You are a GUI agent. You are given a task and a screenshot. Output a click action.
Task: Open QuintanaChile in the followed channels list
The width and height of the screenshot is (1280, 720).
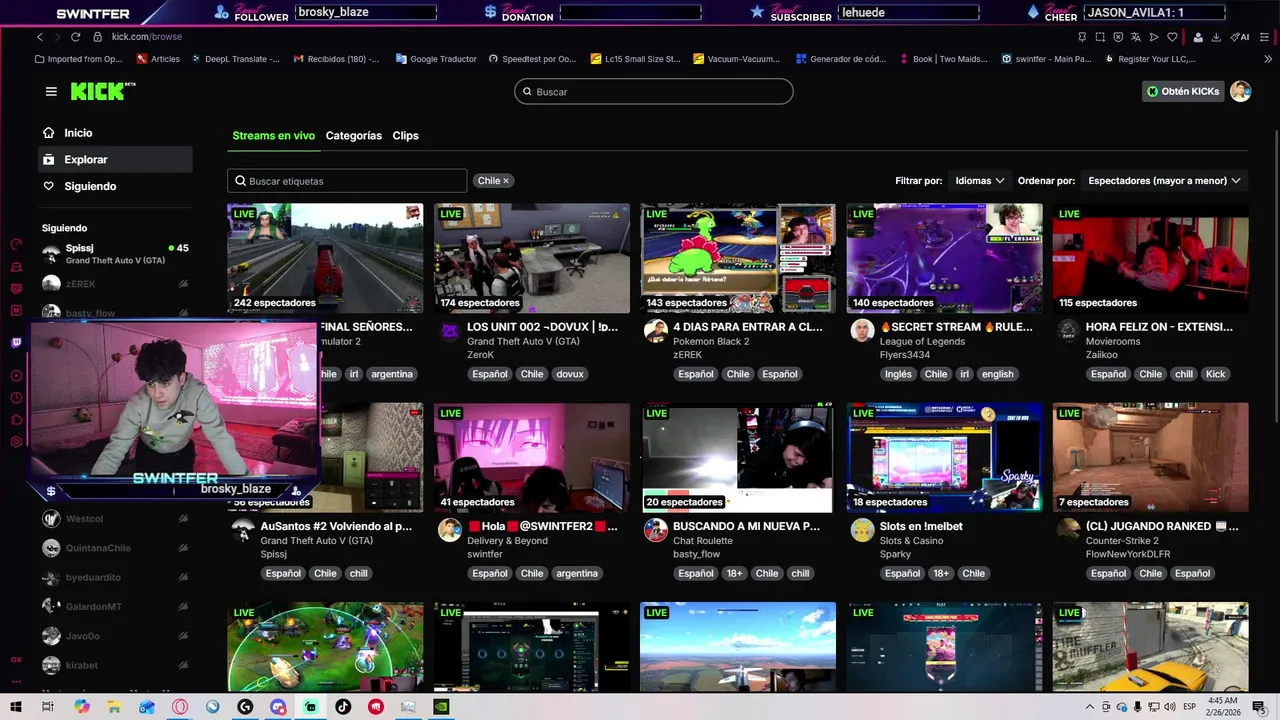[115, 548]
